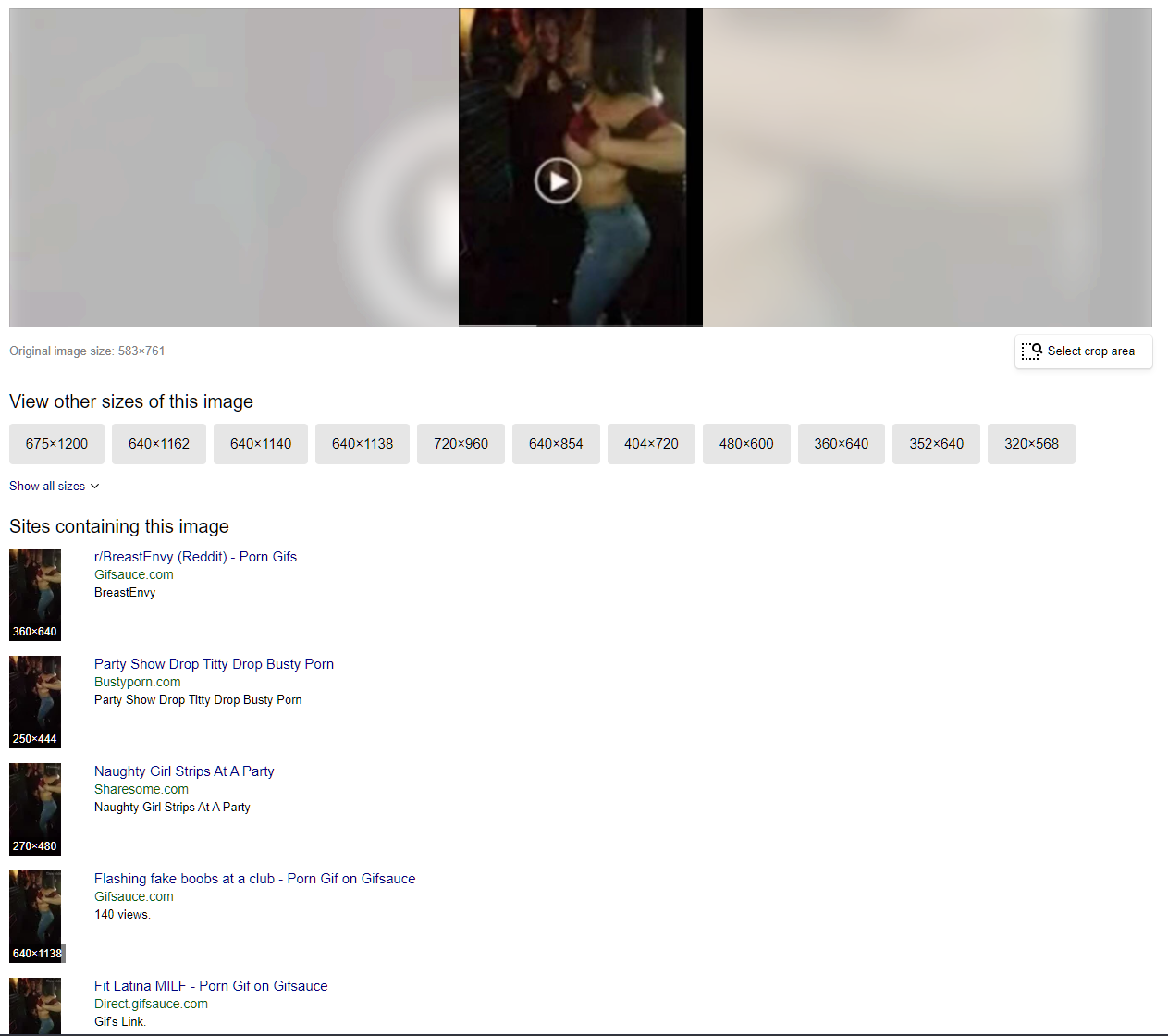Click the 270×480 result thumbnail
1168x1036 pixels.
(x=35, y=809)
